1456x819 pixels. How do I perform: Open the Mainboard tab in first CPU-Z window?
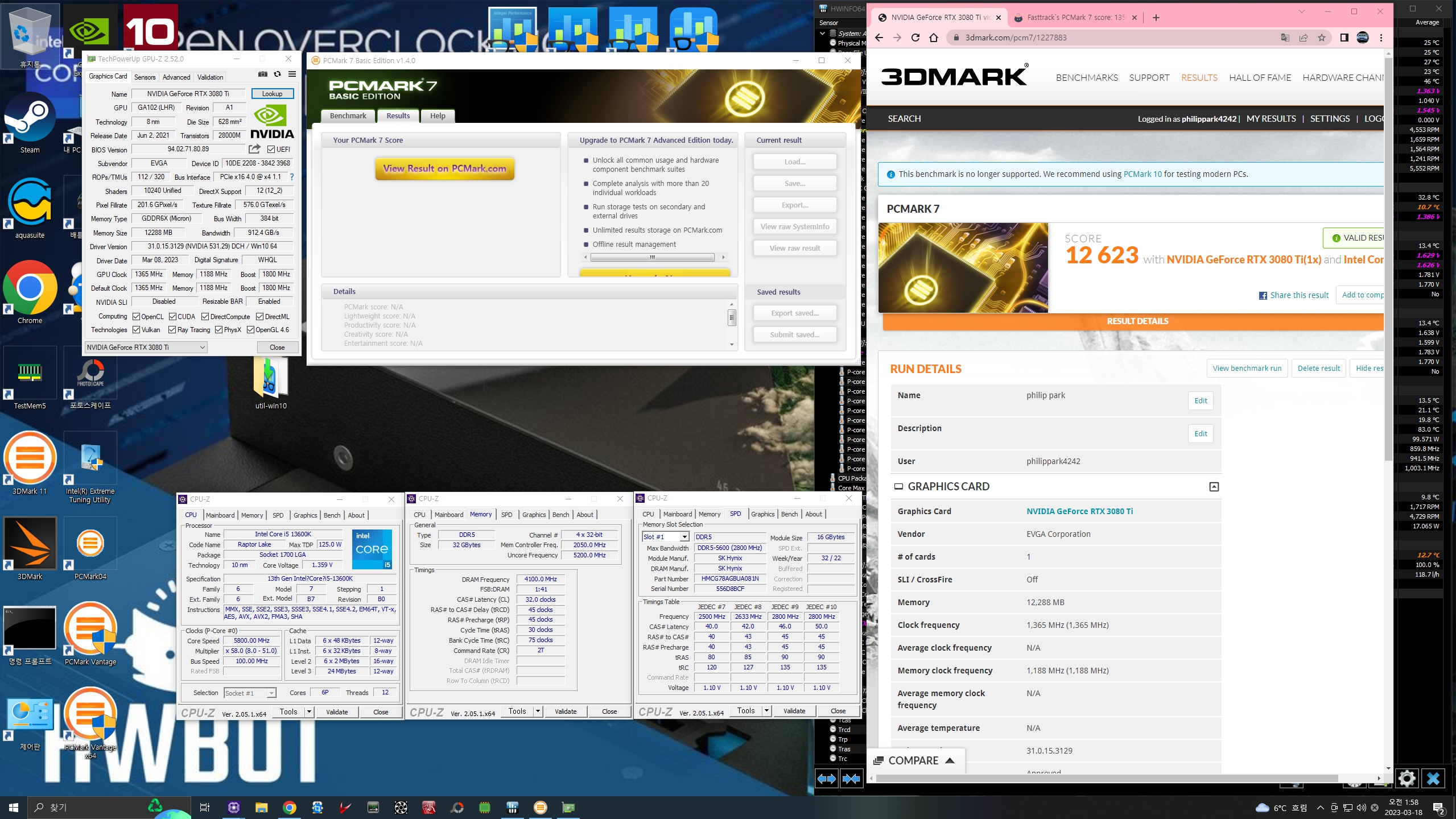coord(220,515)
